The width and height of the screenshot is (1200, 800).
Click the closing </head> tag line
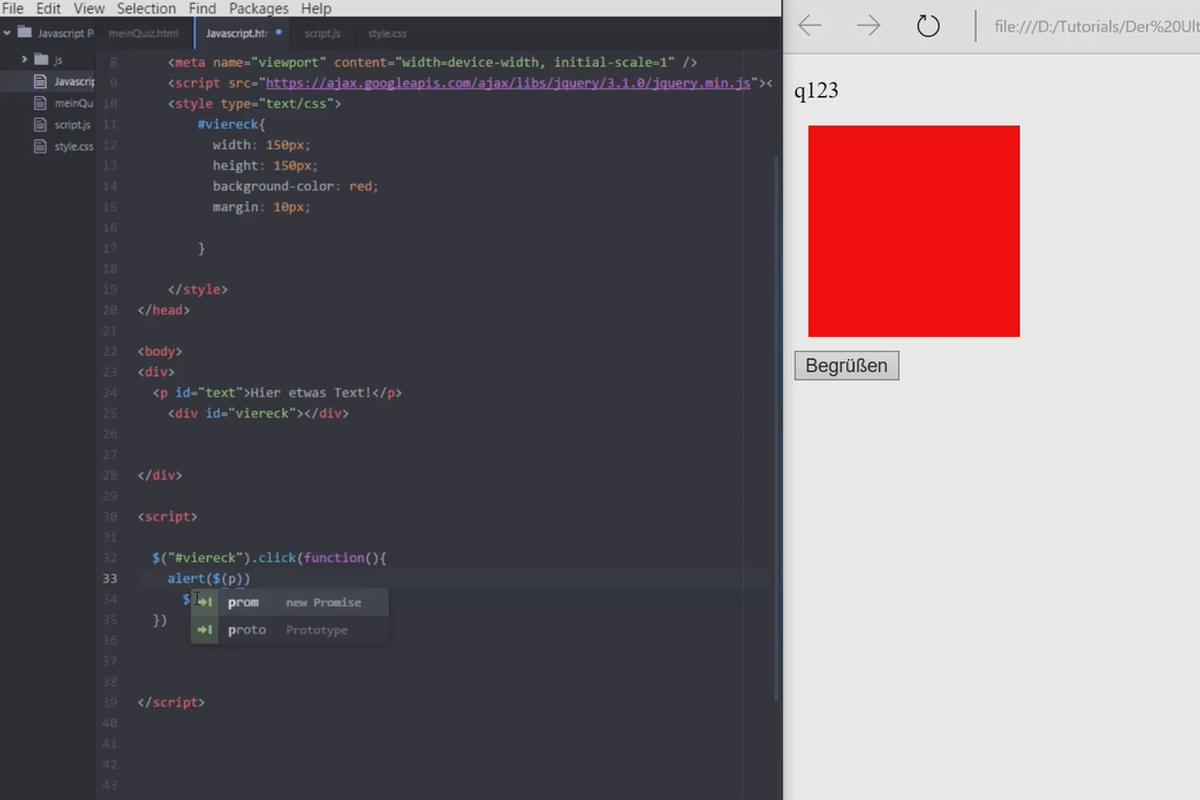(163, 310)
